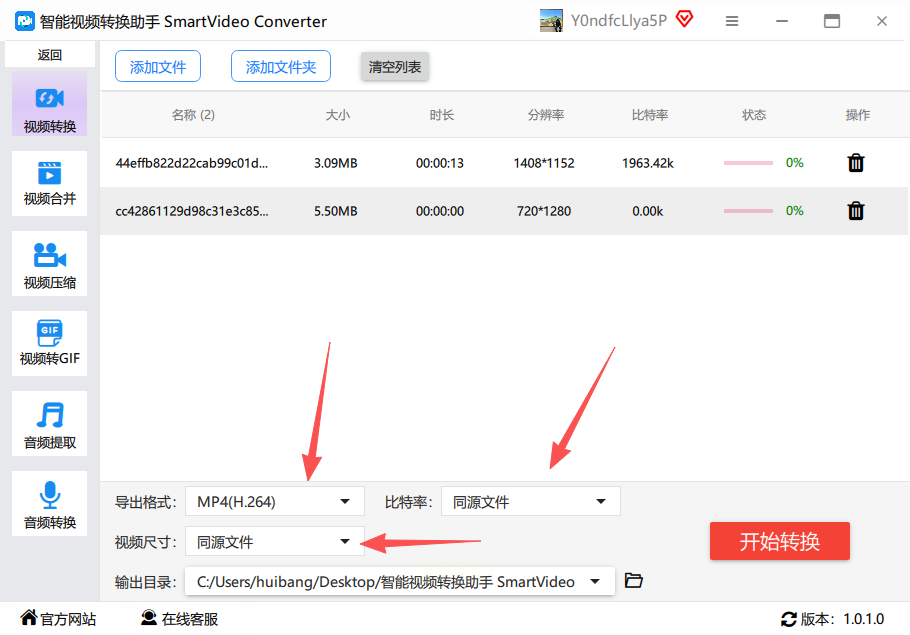The height and width of the screenshot is (635, 910).
Task: Open the 官方网站 link
Action: click(x=58, y=619)
